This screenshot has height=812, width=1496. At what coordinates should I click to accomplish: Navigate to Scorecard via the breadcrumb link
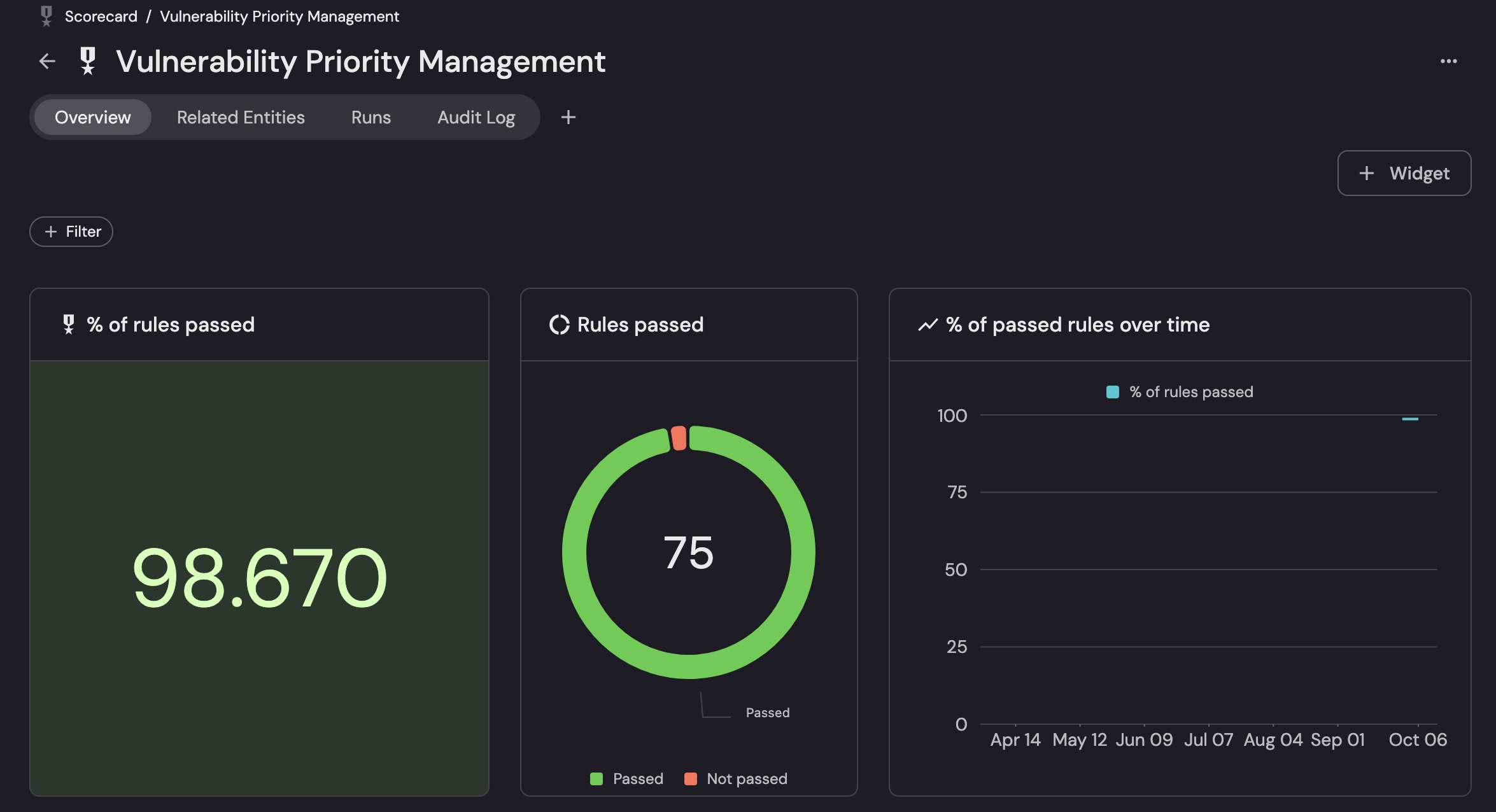[101, 15]
